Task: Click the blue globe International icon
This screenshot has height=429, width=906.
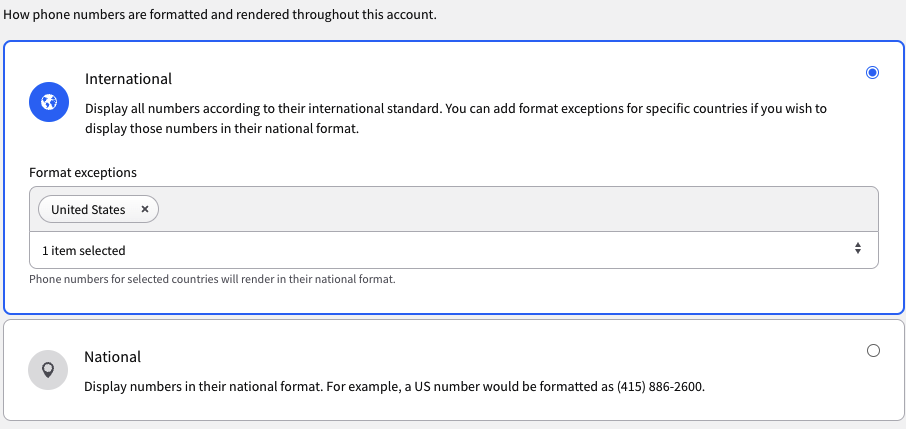Action: (x=49, y=102)
